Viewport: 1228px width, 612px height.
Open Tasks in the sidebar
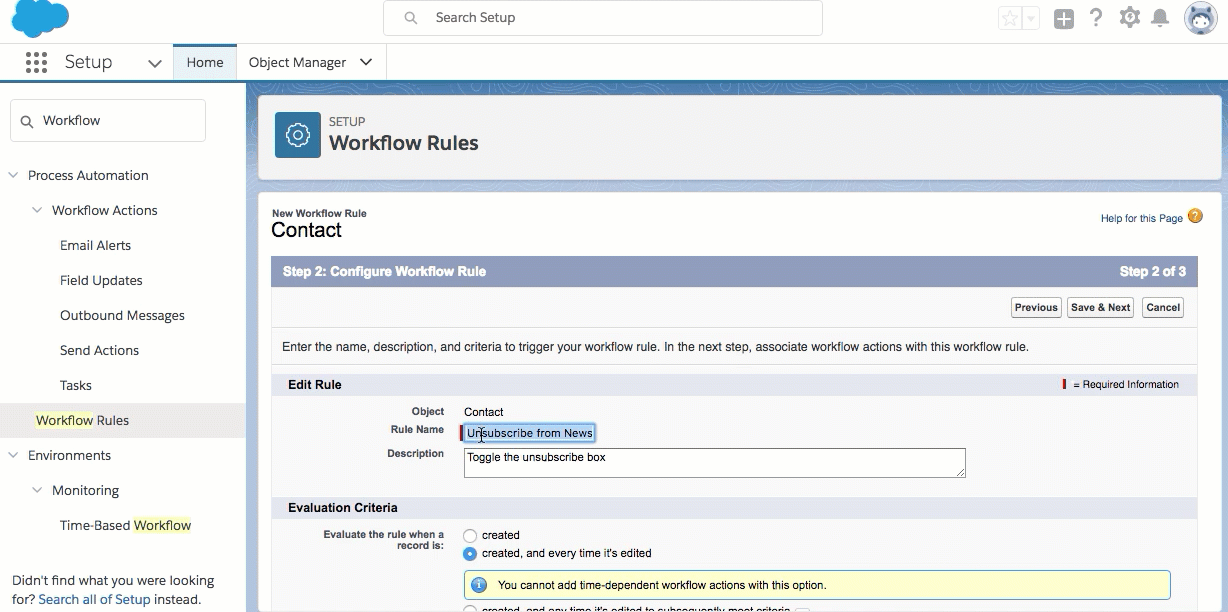coord(75,385)
